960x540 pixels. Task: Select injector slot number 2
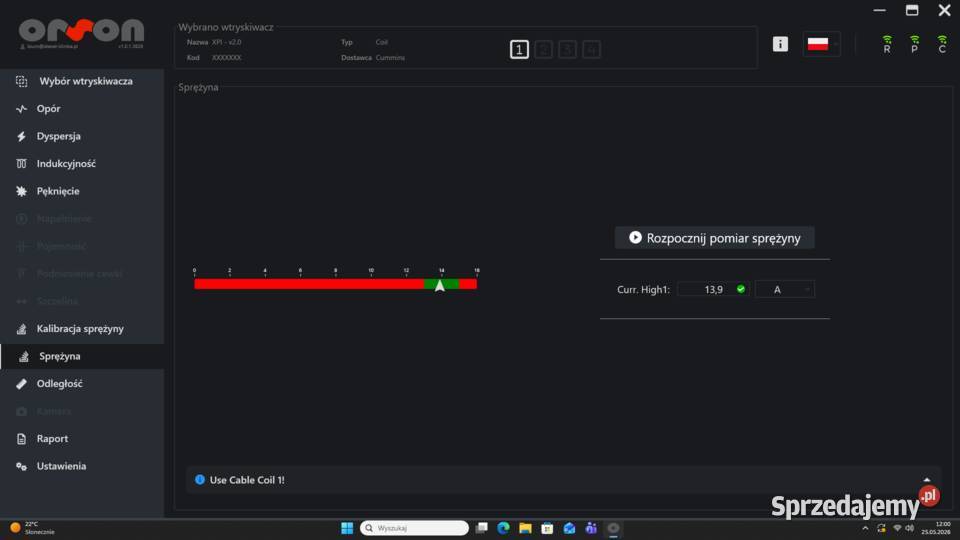(x=543, y=49)
